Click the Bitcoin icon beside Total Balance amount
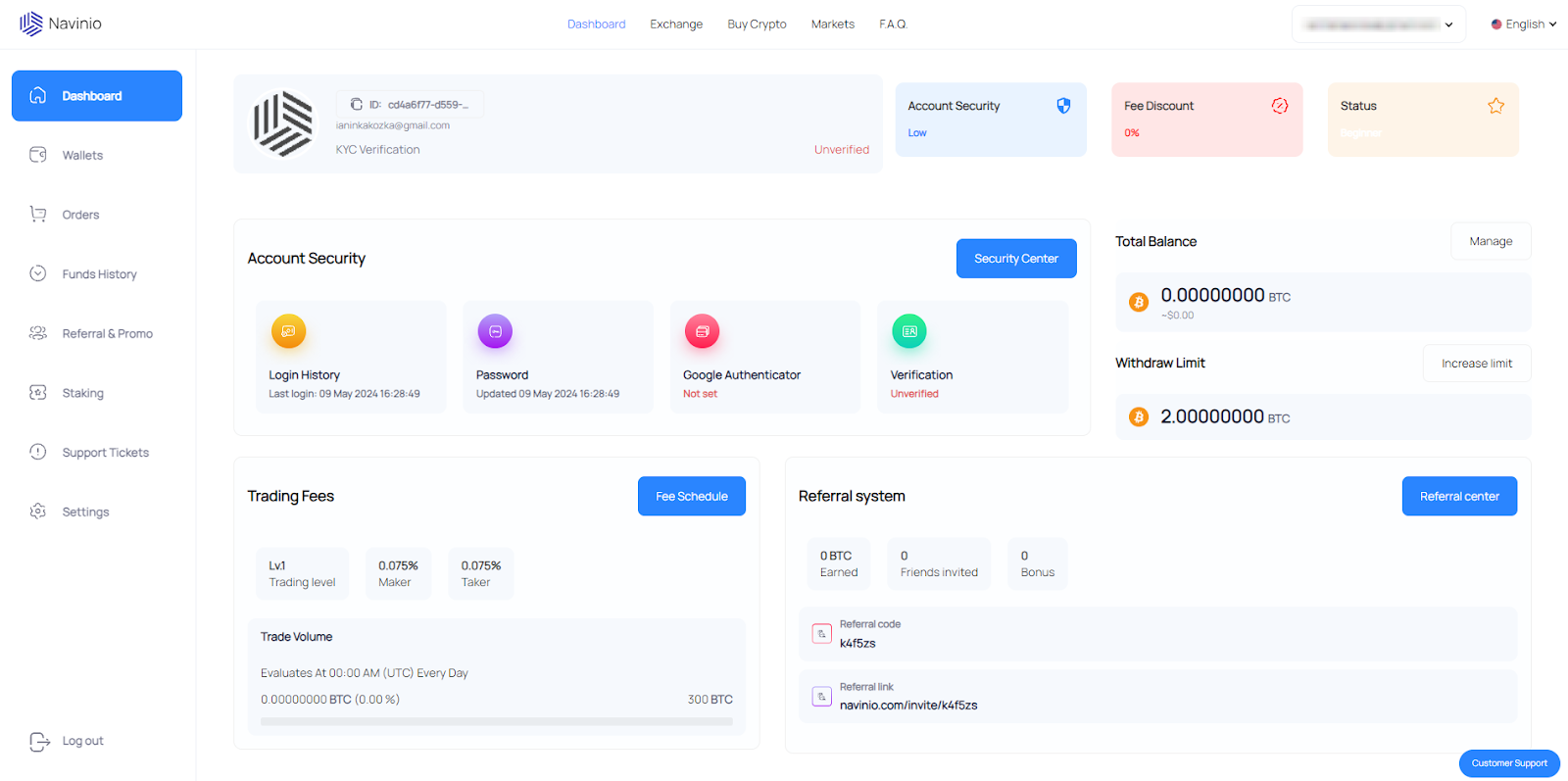Screen dimensions: 1568x781 click(1139, 302)
